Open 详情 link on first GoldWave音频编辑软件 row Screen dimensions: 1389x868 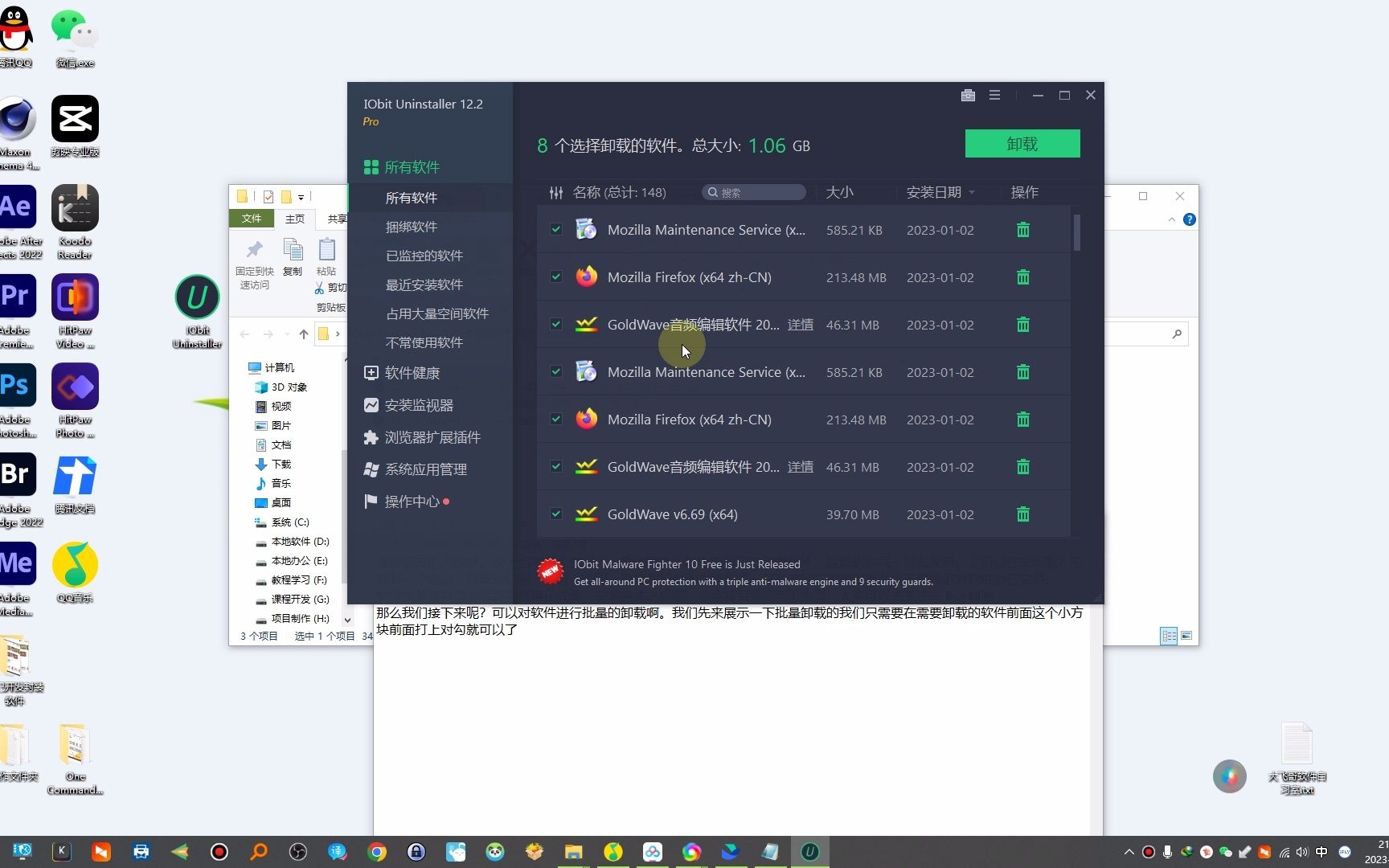800,325
